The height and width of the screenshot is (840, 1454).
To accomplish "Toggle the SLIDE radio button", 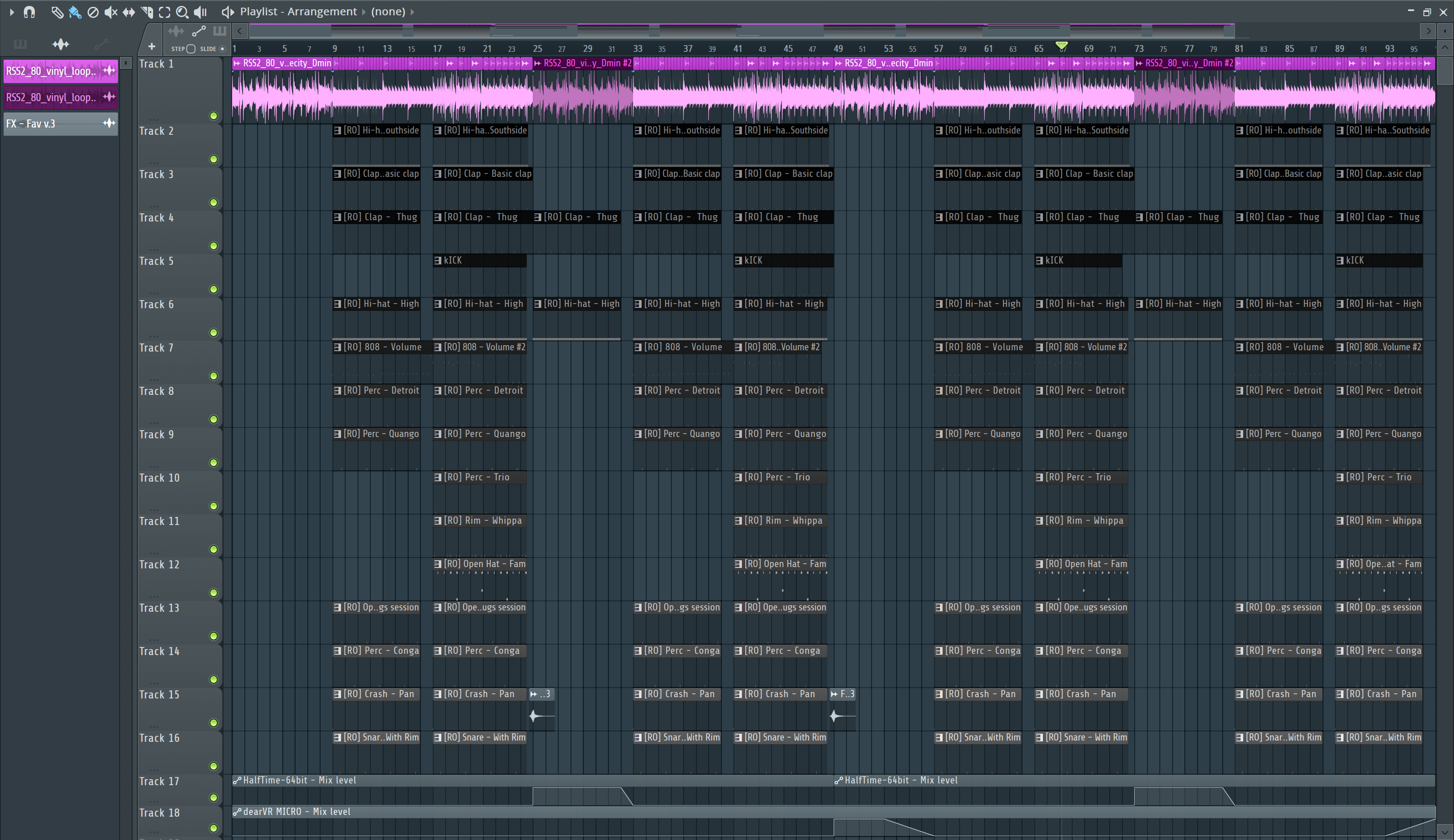I will 222,49.
